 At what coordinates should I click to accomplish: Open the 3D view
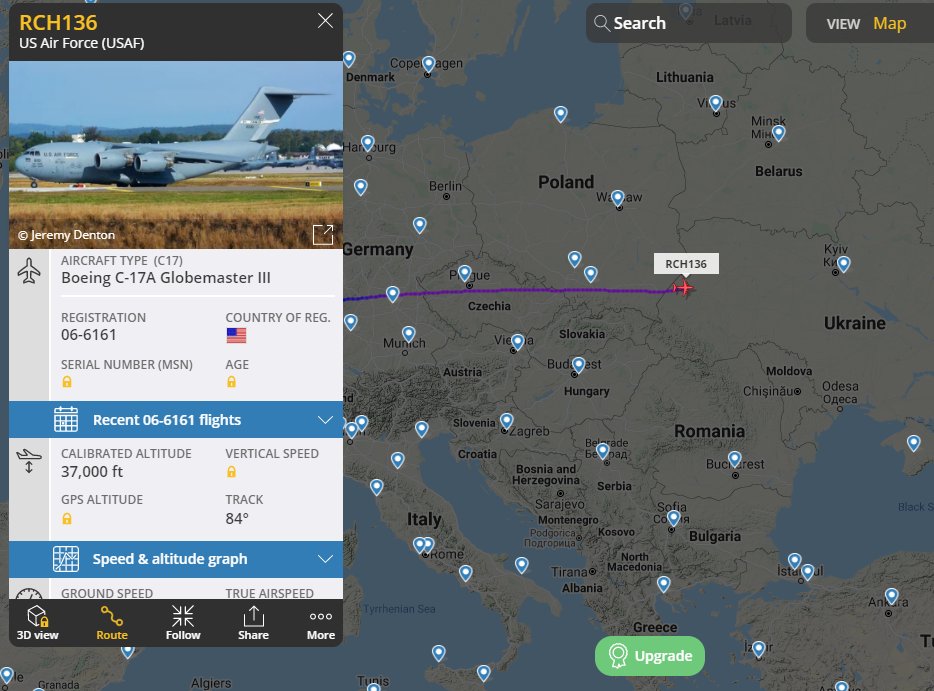[38, 622]
